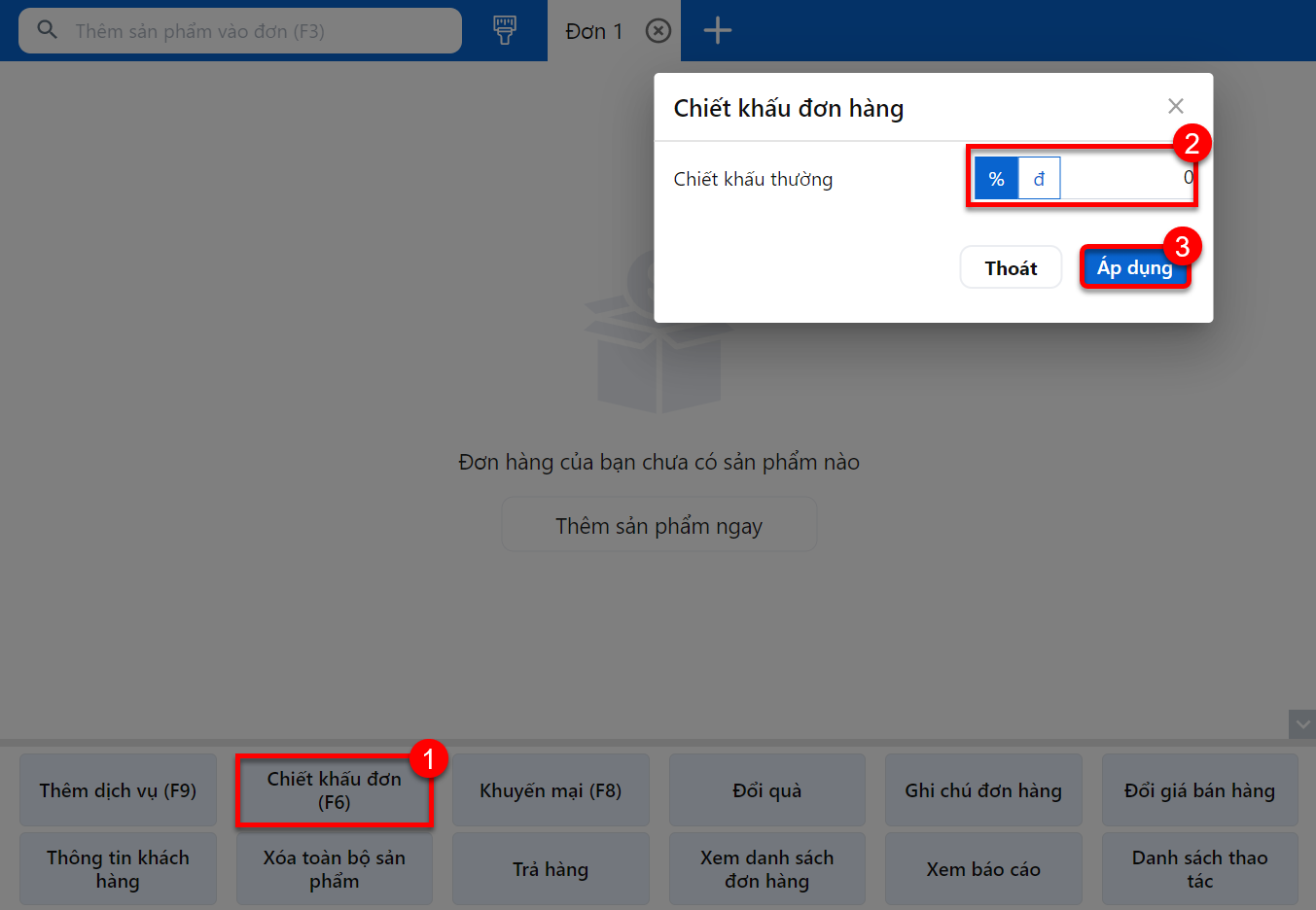Open Xem báo cáo

pos(983,869)
